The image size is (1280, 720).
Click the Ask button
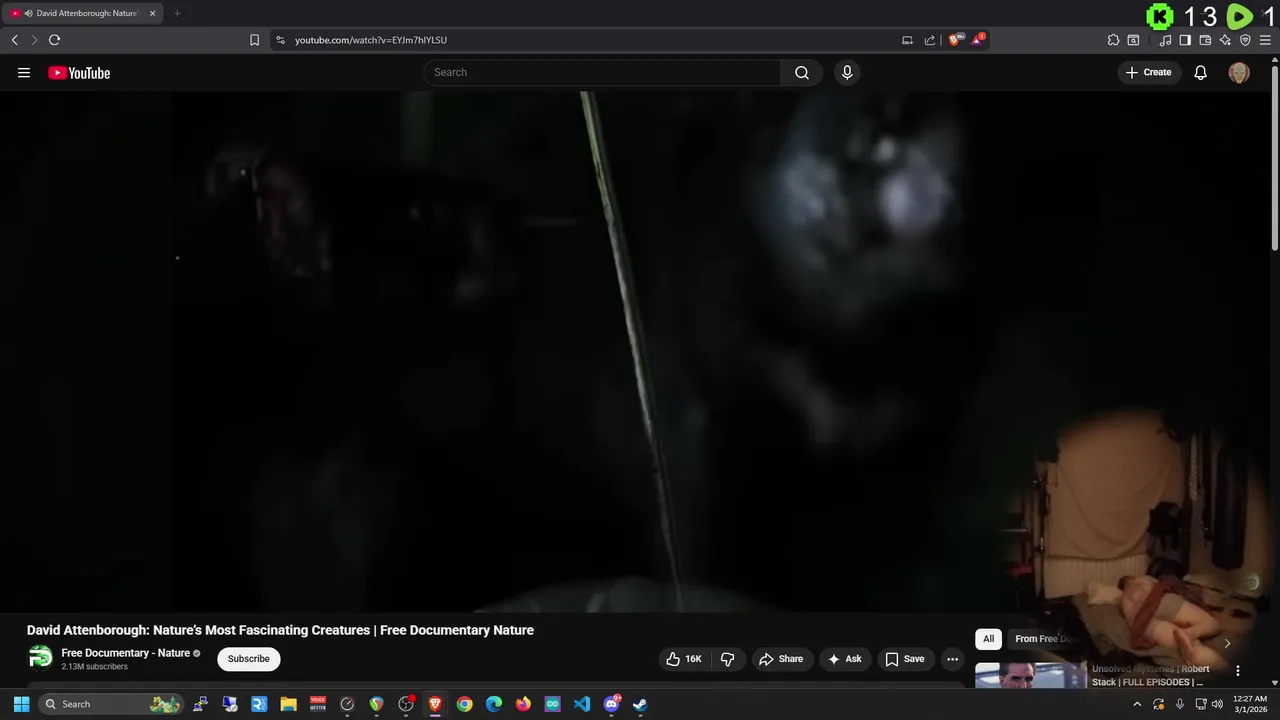click(844, 659)
